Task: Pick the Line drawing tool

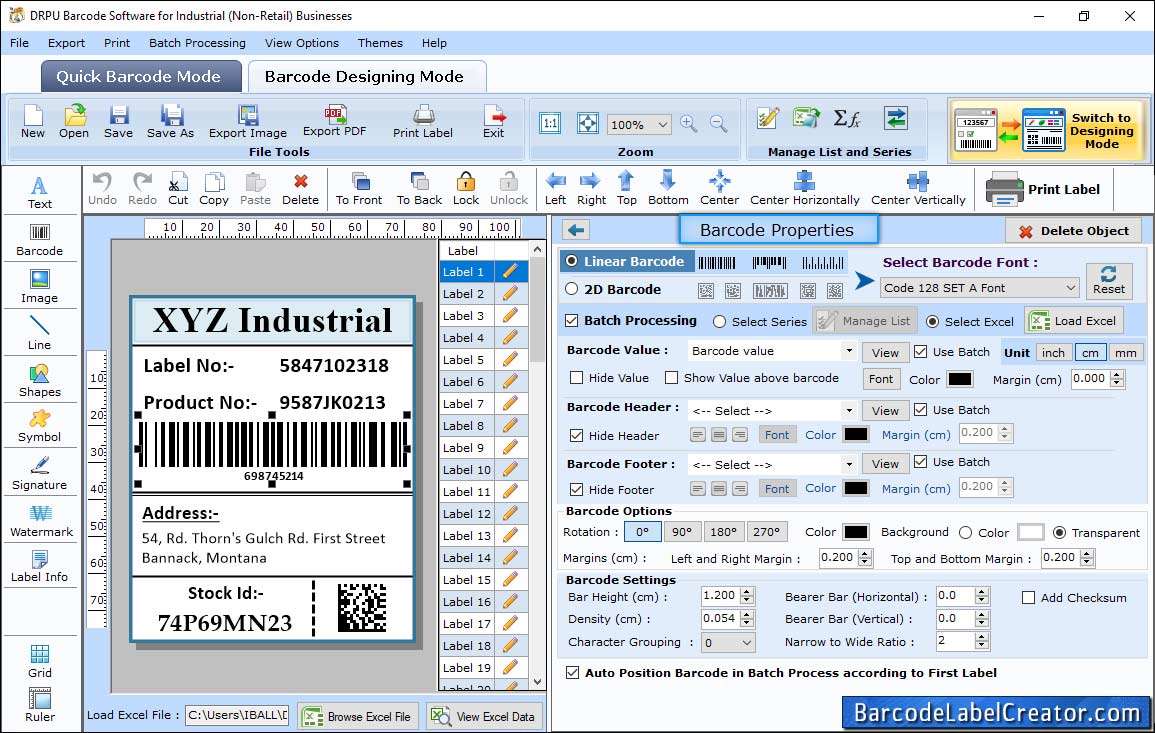Action: (x=40, y=333)
